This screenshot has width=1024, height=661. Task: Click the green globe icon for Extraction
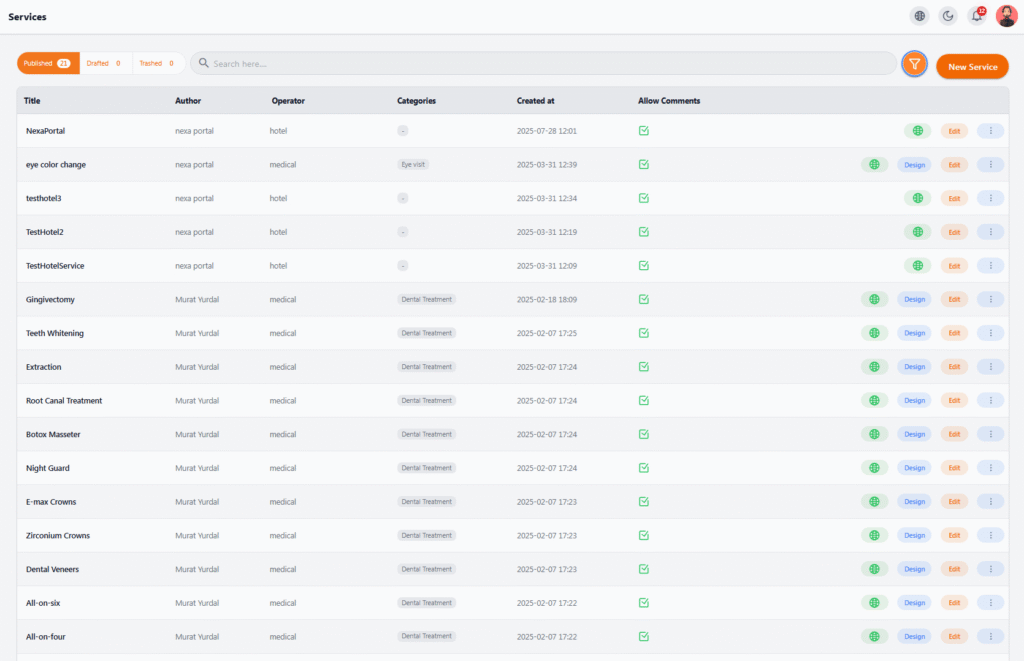[x=874, y=367]
